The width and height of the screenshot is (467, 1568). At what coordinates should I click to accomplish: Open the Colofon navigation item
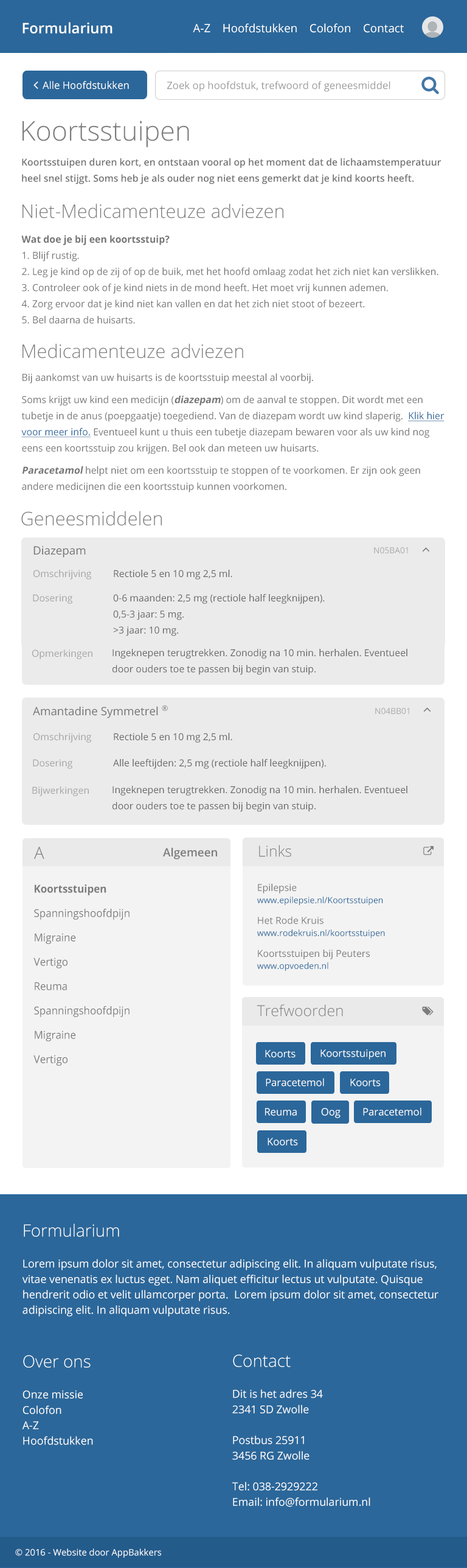330,28
